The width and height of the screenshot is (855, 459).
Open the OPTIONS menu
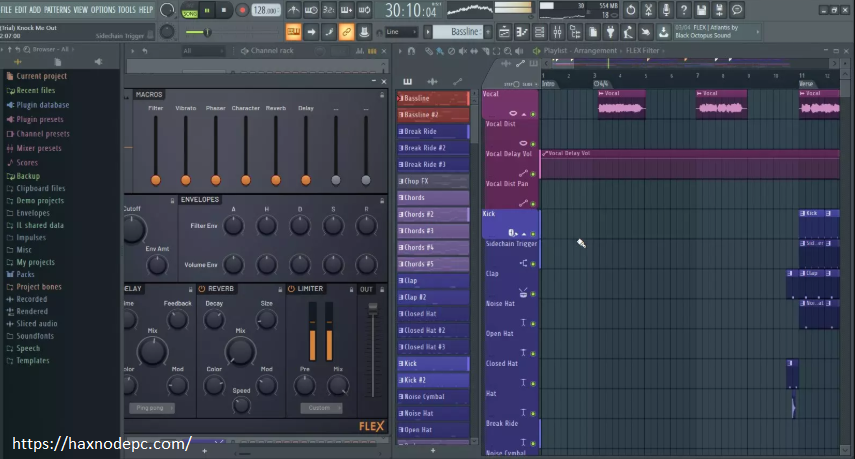[103, 10]
